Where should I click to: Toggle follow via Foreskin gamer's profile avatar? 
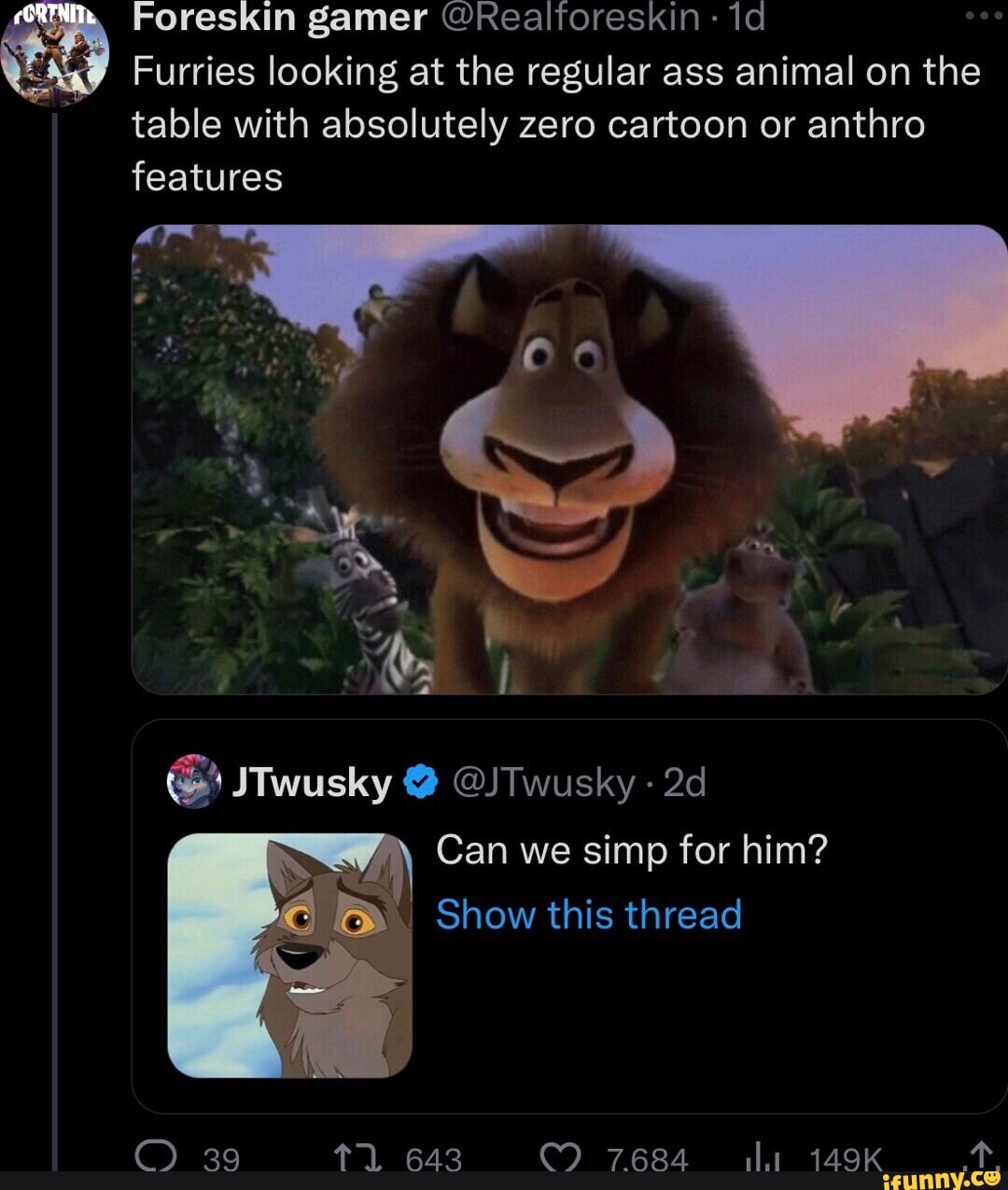click(x=53, y=53)
